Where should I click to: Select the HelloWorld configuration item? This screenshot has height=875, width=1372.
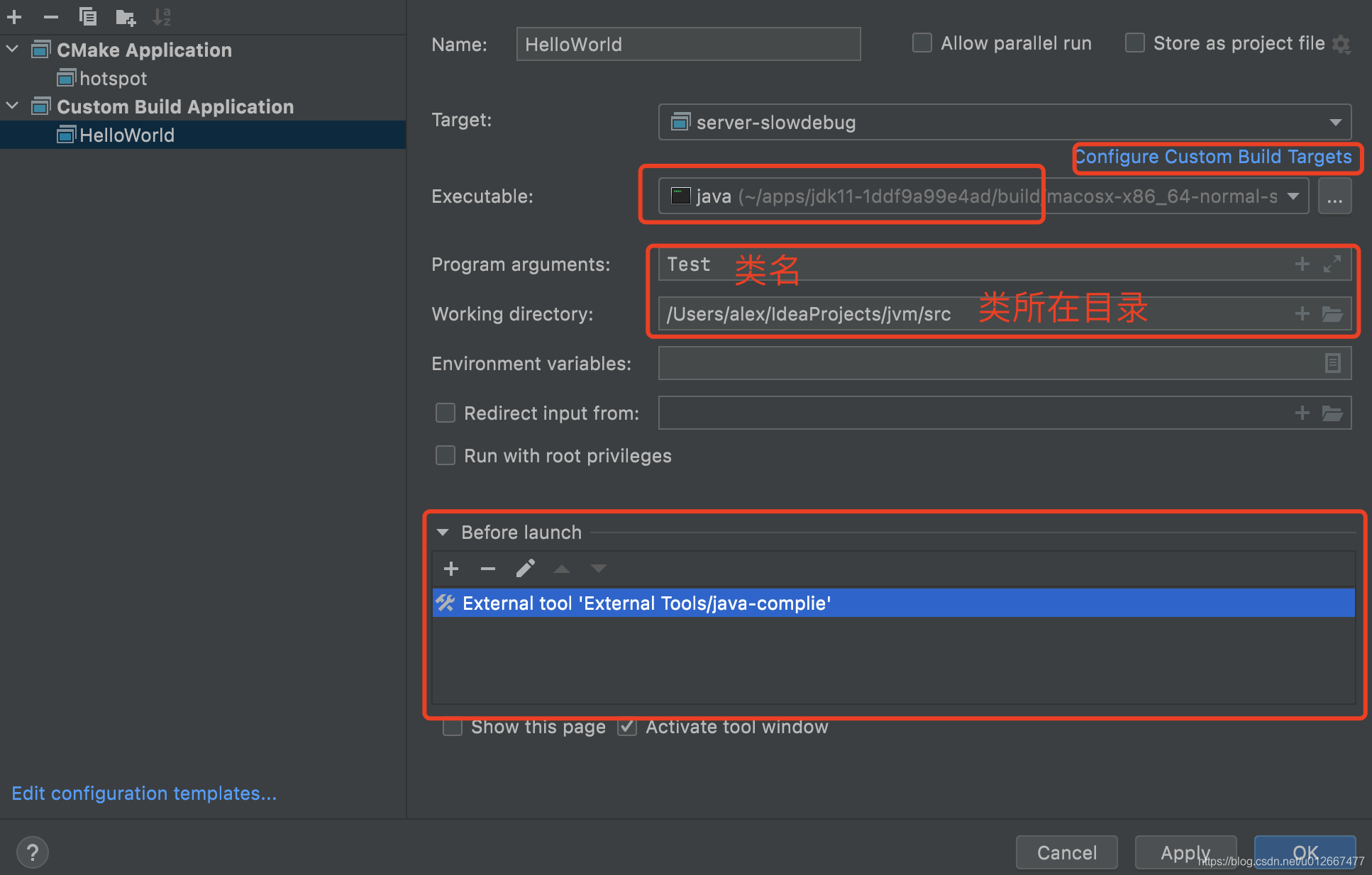[x=127, y=134]
